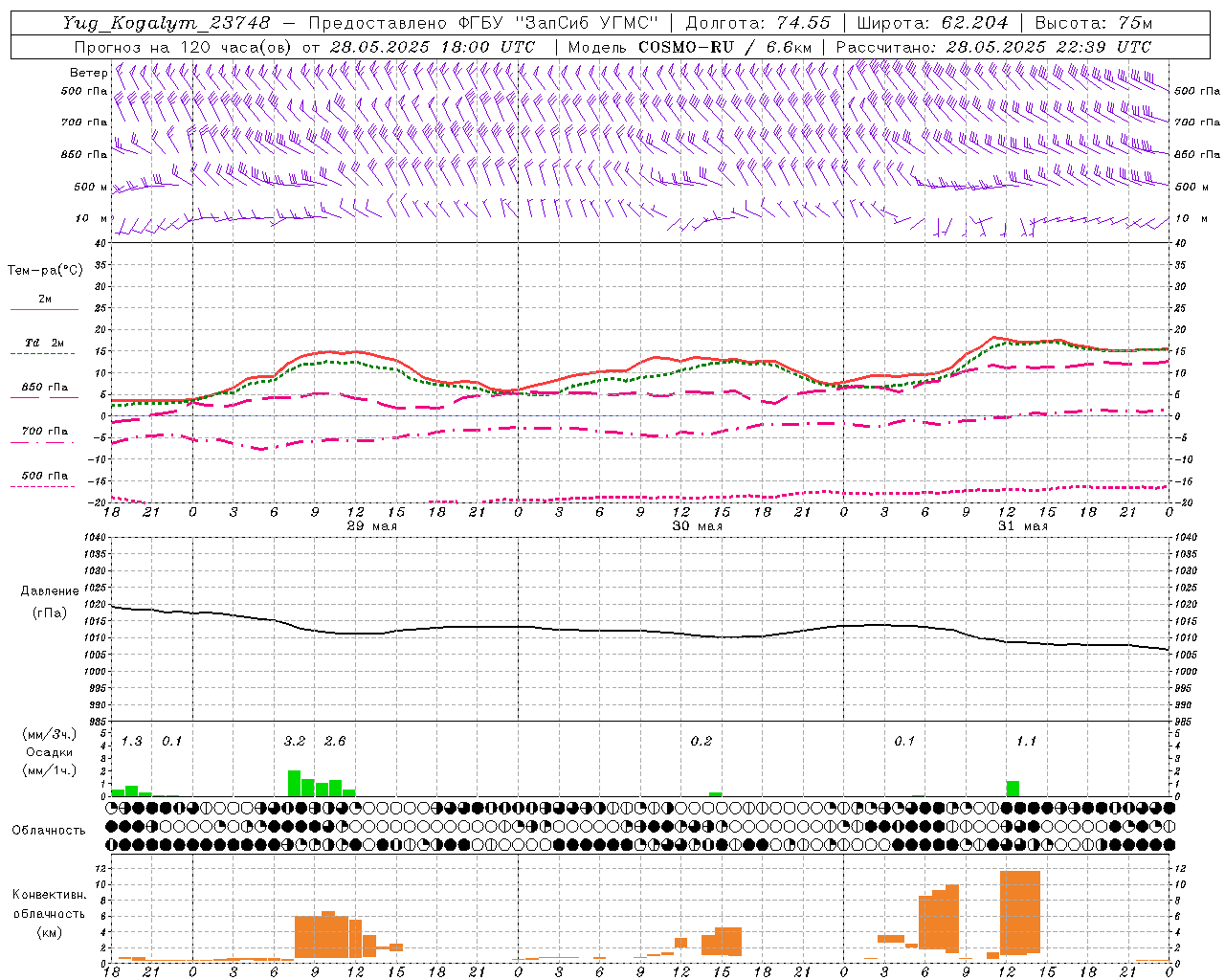Click the latitude value Широта: 62.204
The height and width of the screenshot is (980, 1225).
tap(933, 23)
